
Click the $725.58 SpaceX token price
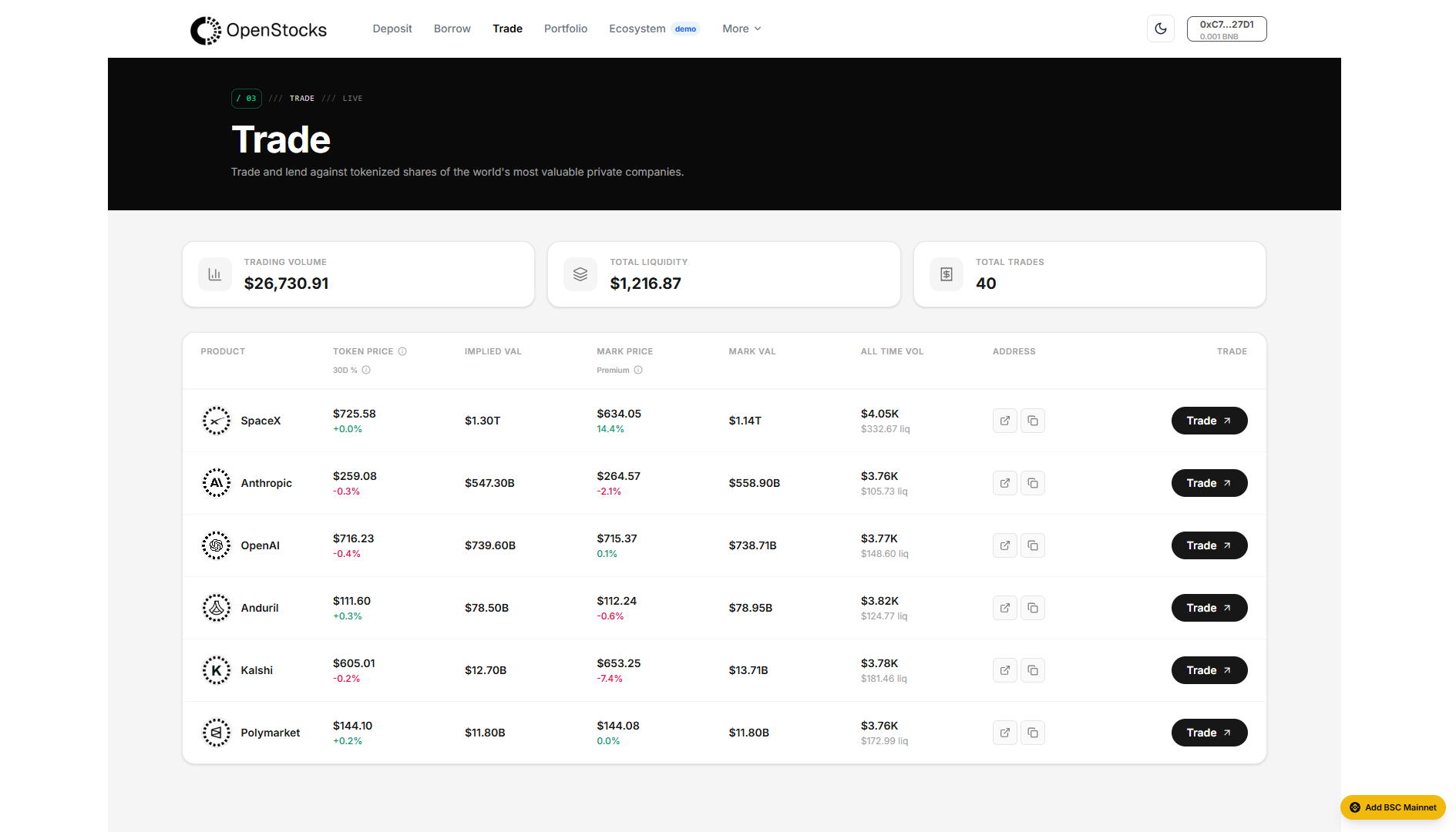click(x=355, y=414)
